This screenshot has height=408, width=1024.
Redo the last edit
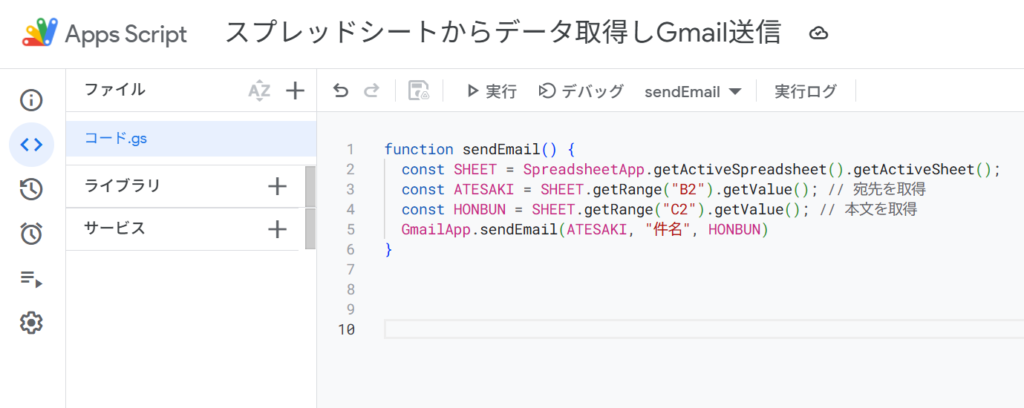click(372, 91)
